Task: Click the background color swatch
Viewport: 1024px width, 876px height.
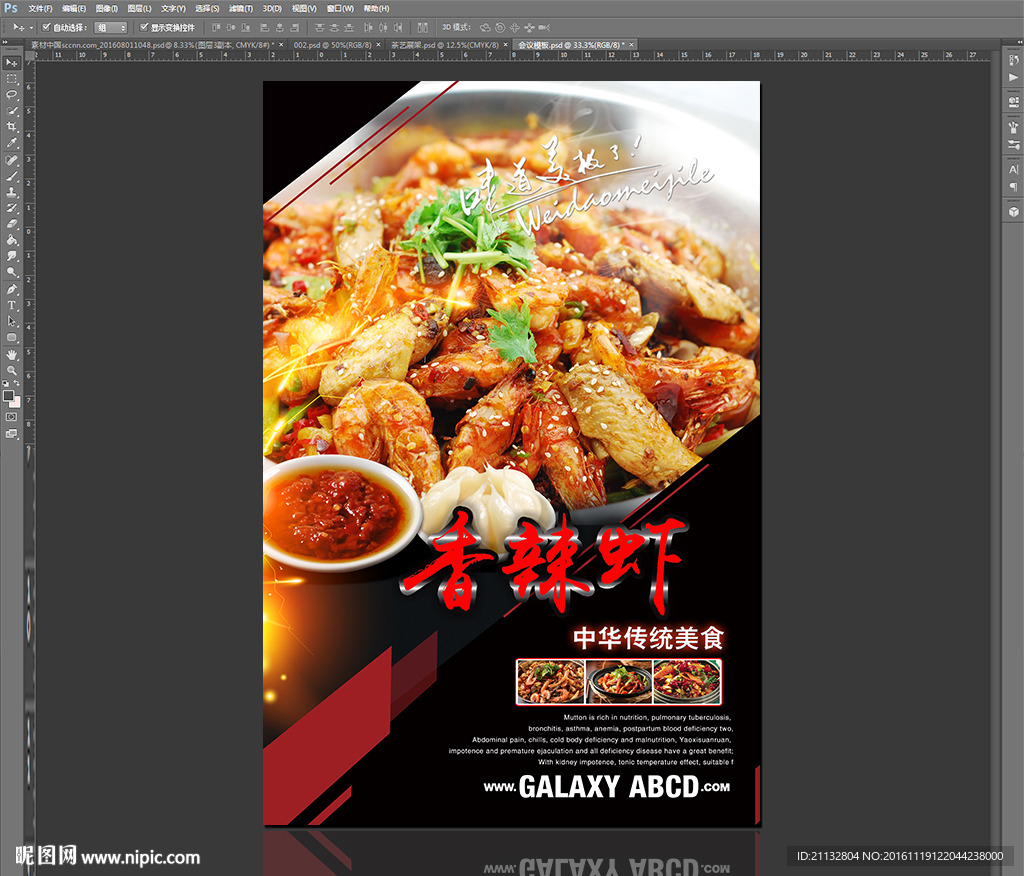Action: (16, 402)
